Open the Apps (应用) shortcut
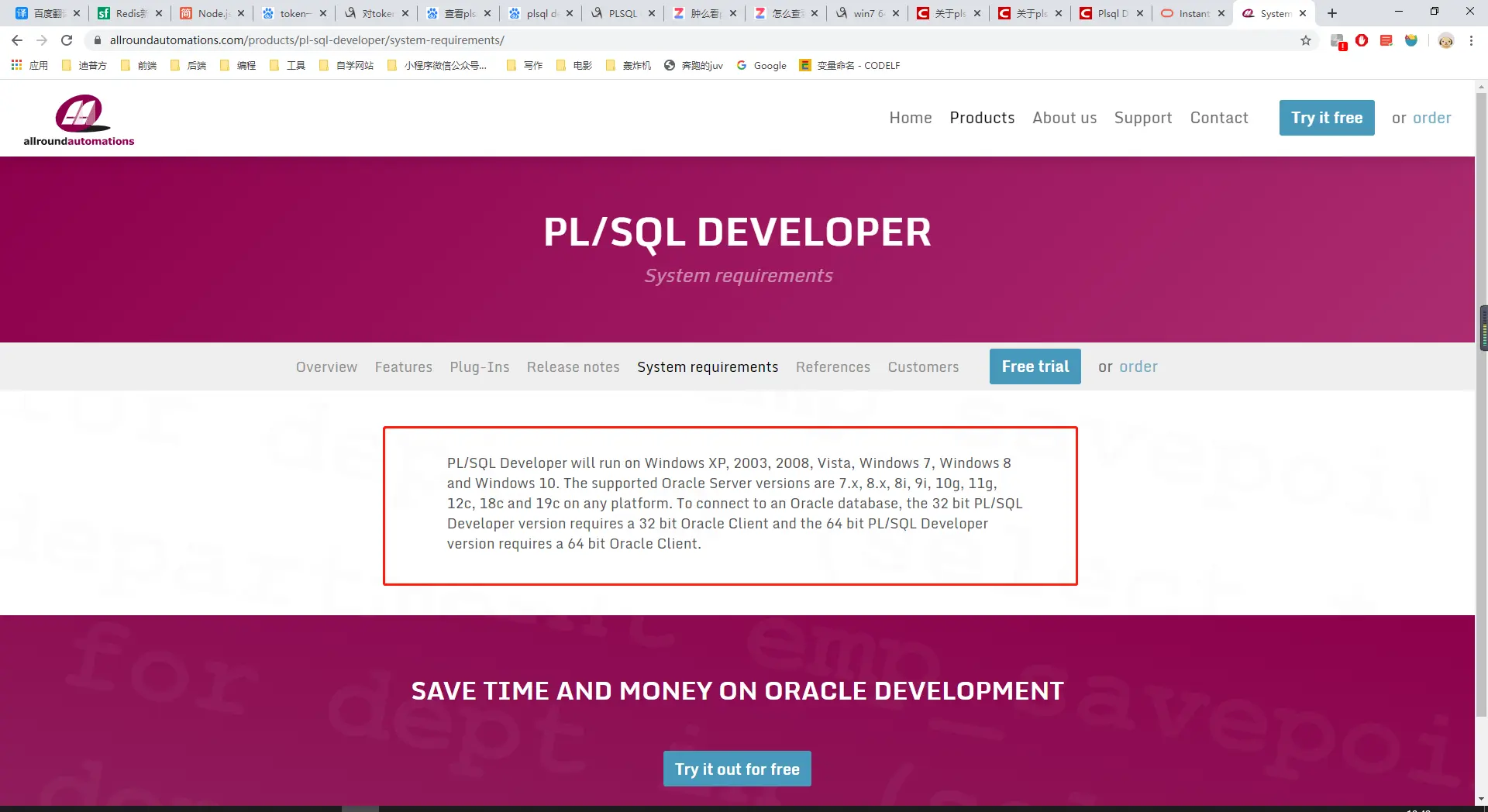 [29, 66]
